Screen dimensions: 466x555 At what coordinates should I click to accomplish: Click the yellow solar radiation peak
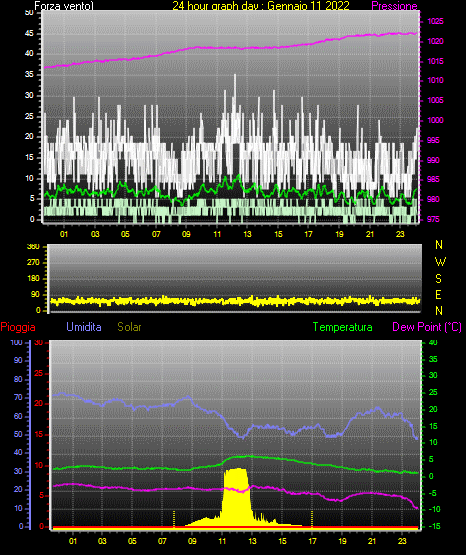[236, 496]
